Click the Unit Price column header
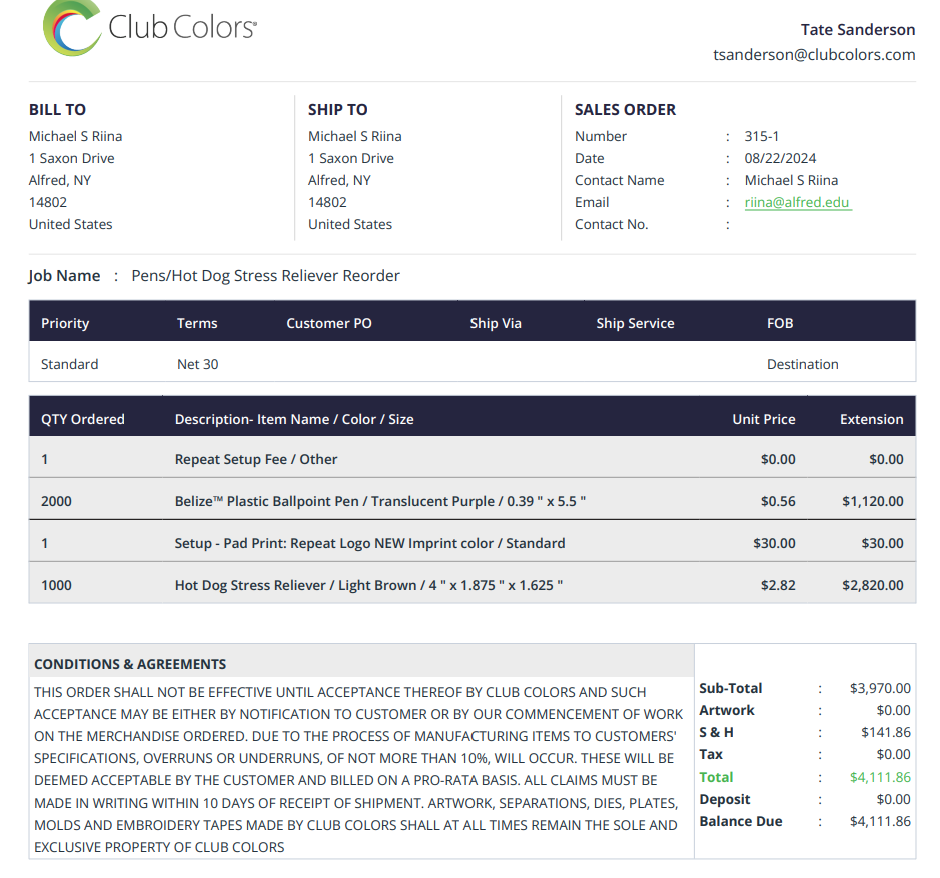Screen dimensions: 940x878 (x=764, y=420)
